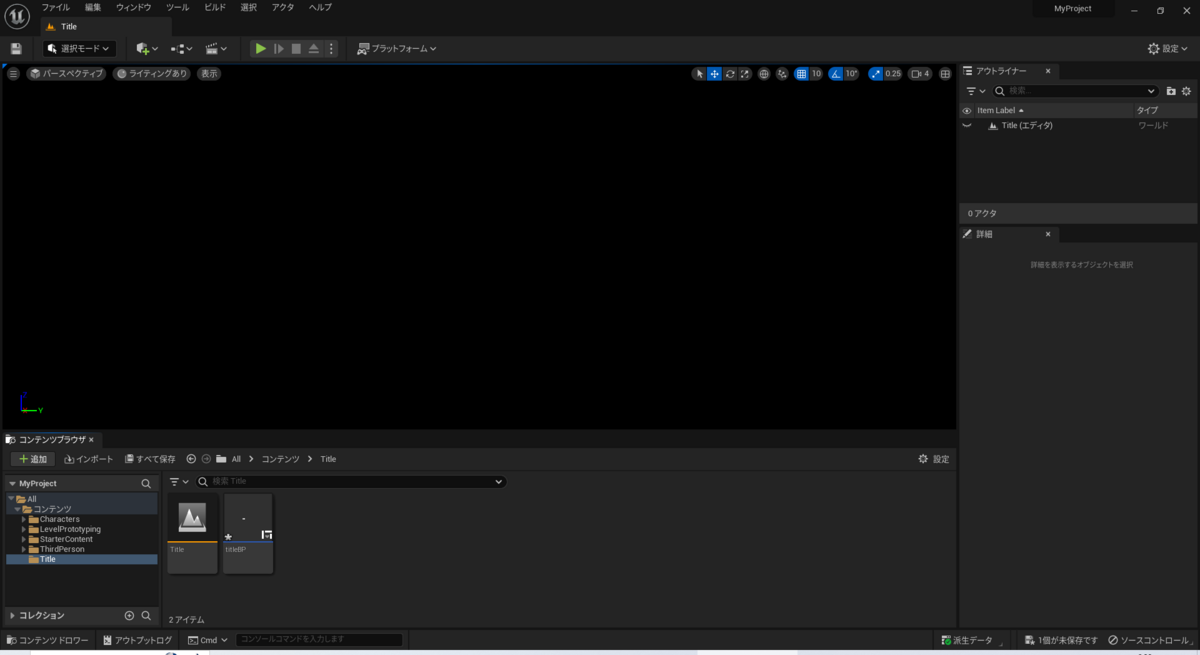Screen dimensions: 1200x655
Task: Open the 設定 menu in the top toolbar
Action: pyautogui.click(x=1168, y=48)
